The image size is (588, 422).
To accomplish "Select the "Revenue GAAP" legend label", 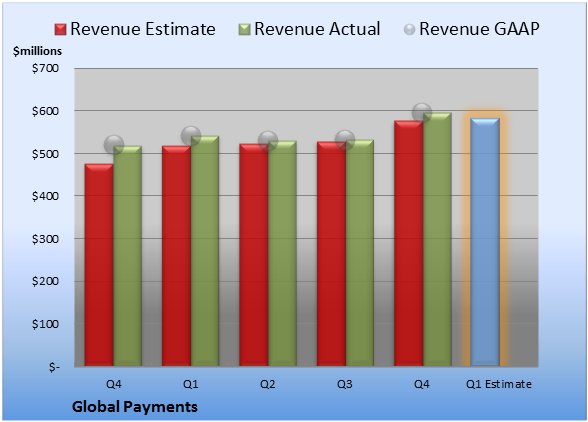I will (x=479, y=29).
